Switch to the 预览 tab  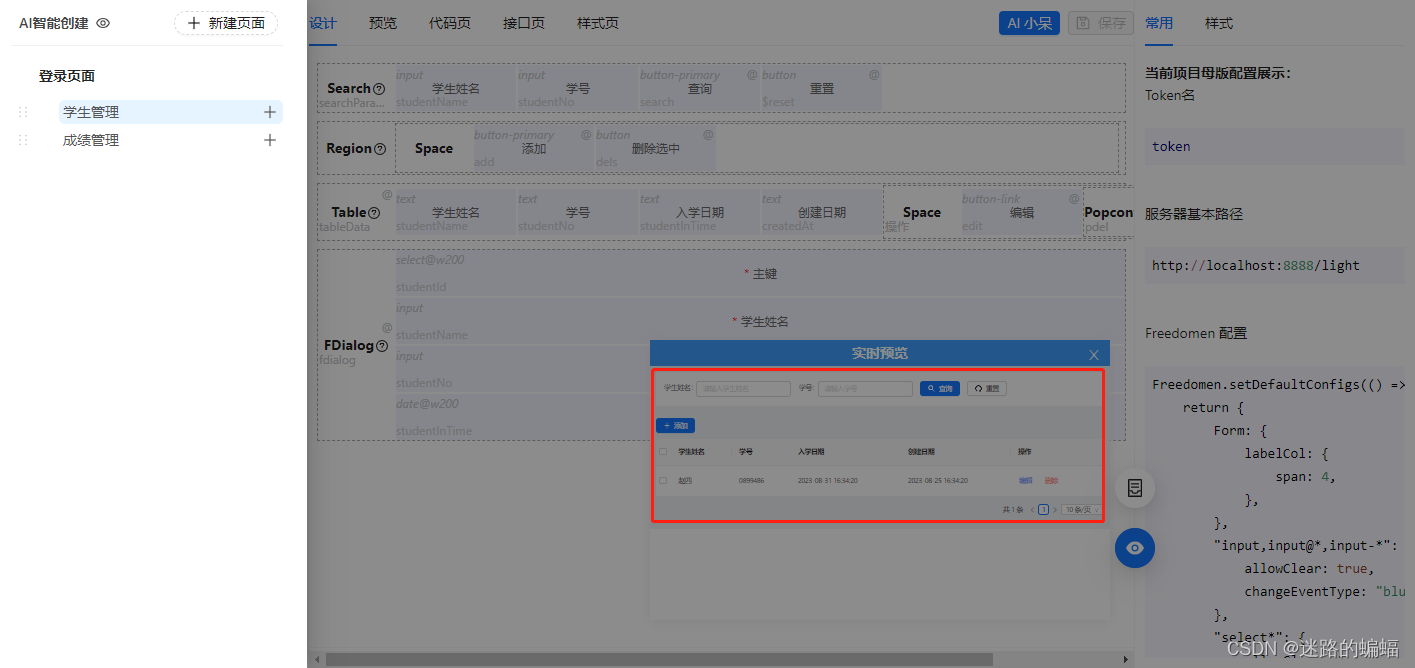tap(383, 23)
